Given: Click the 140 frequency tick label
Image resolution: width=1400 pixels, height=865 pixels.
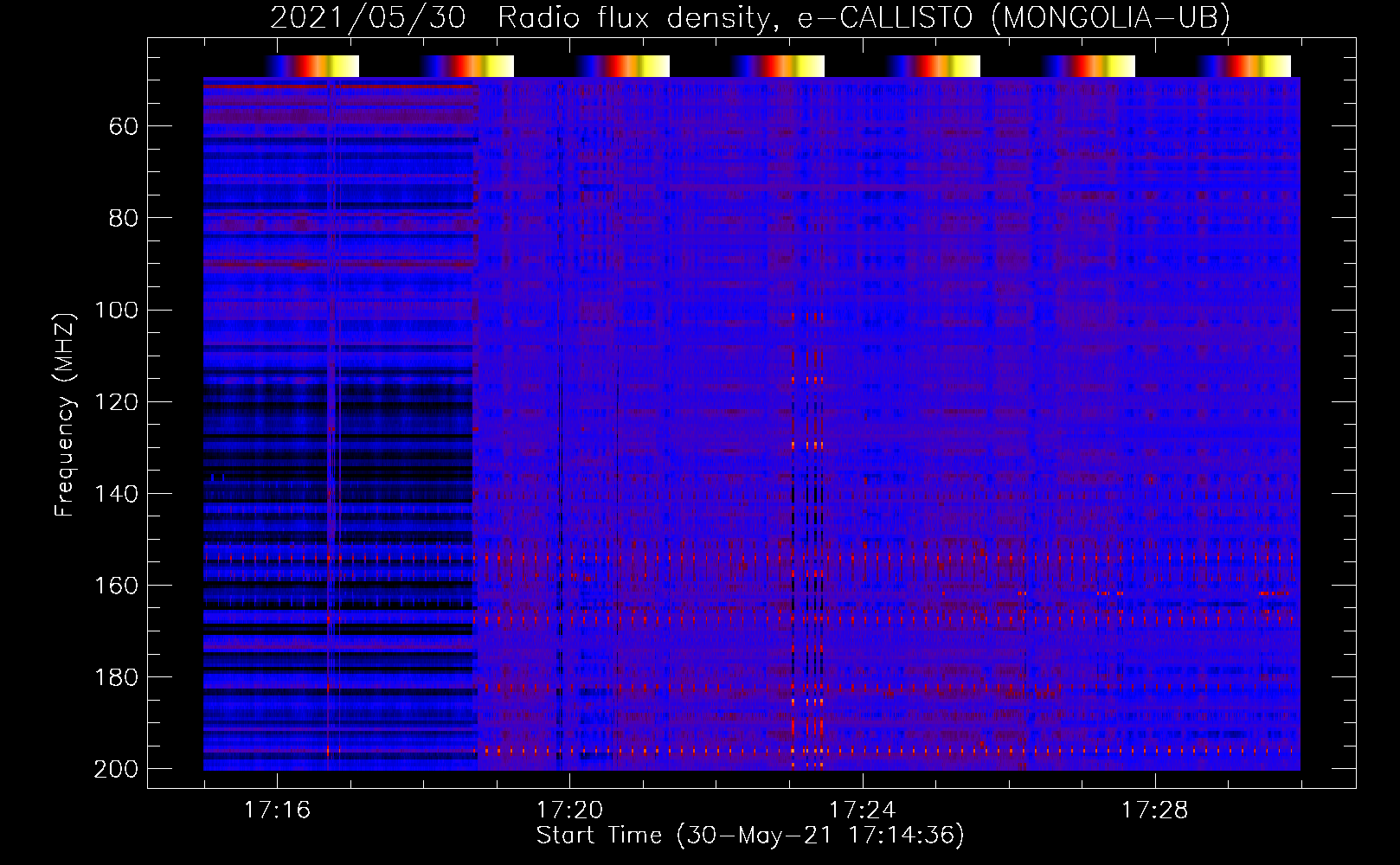Looking at the screenshot, I should click(x=117, y=494).
